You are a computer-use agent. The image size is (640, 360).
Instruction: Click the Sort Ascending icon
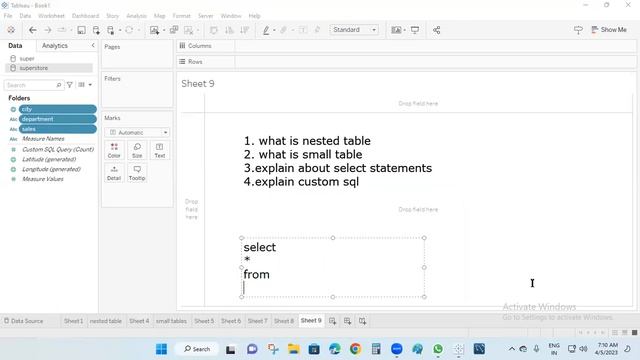click(x=229, y=30)
